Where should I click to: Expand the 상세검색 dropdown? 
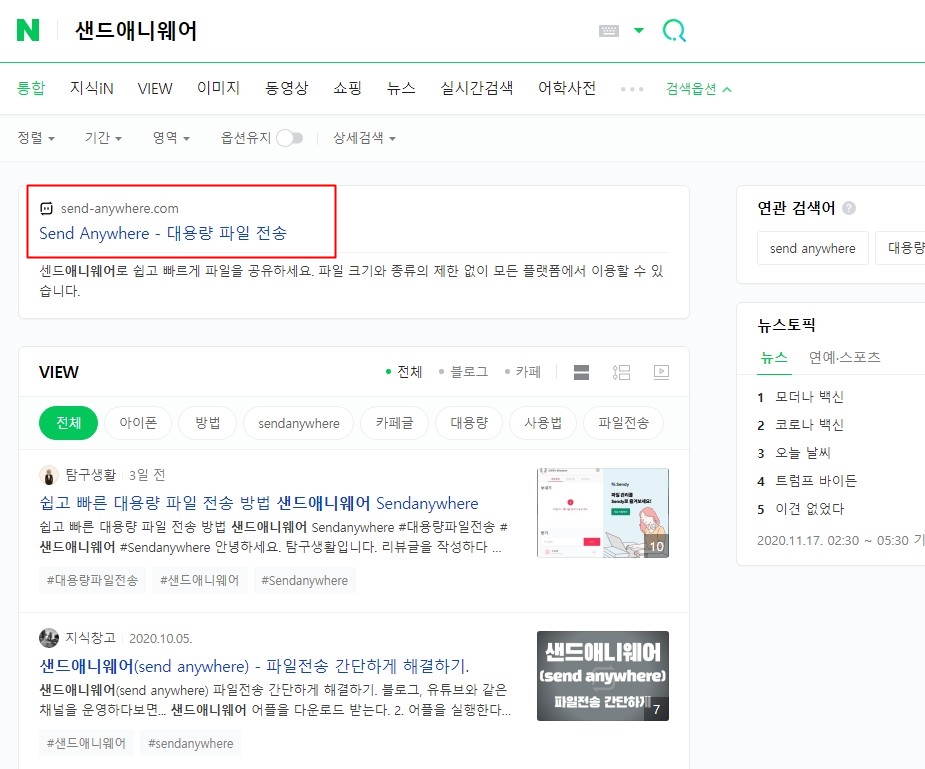click(x=364, y=138)
